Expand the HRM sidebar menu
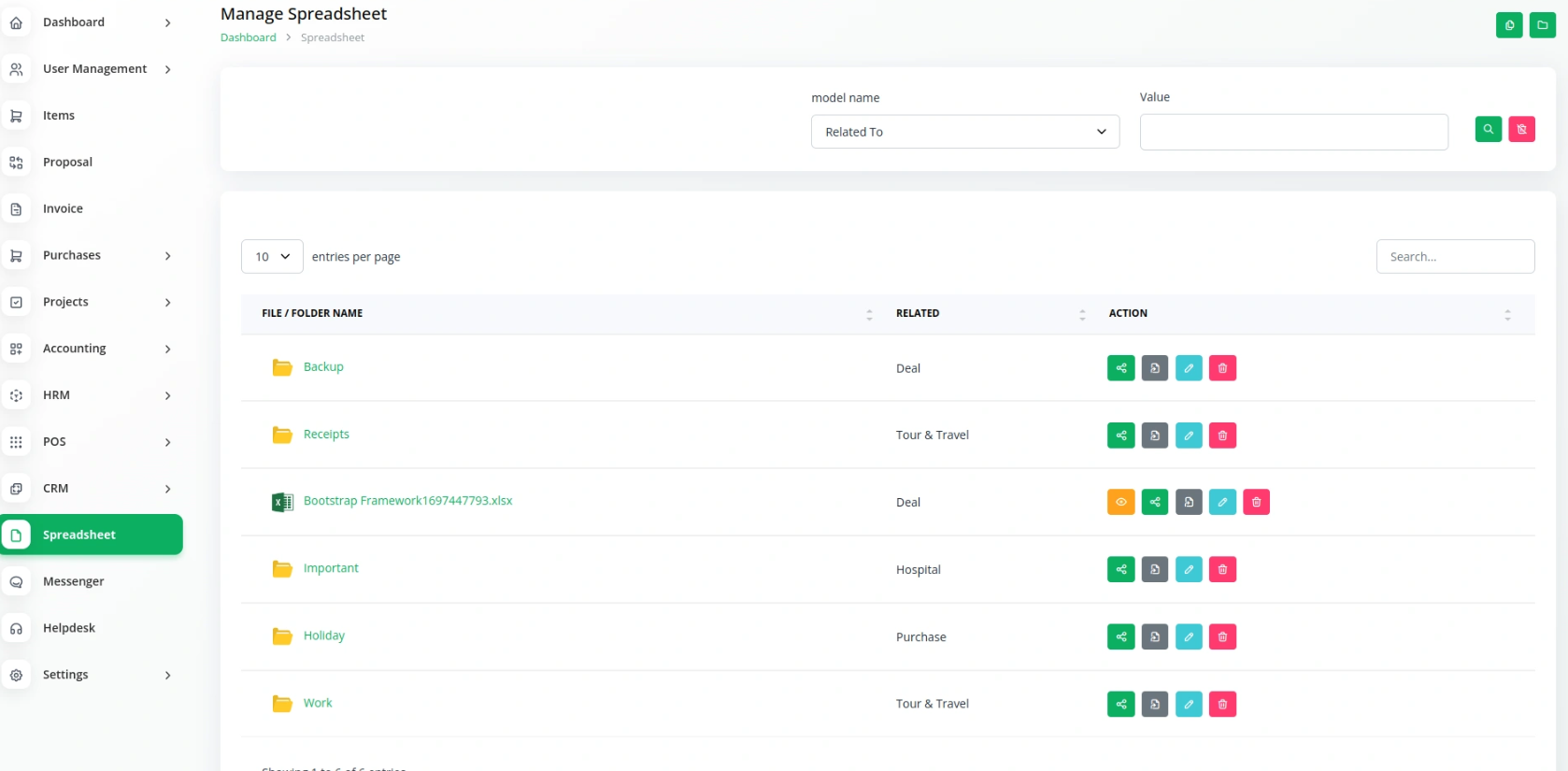Image resolution: width=1568 pixels, height=771 pixels. pos(92,395)
